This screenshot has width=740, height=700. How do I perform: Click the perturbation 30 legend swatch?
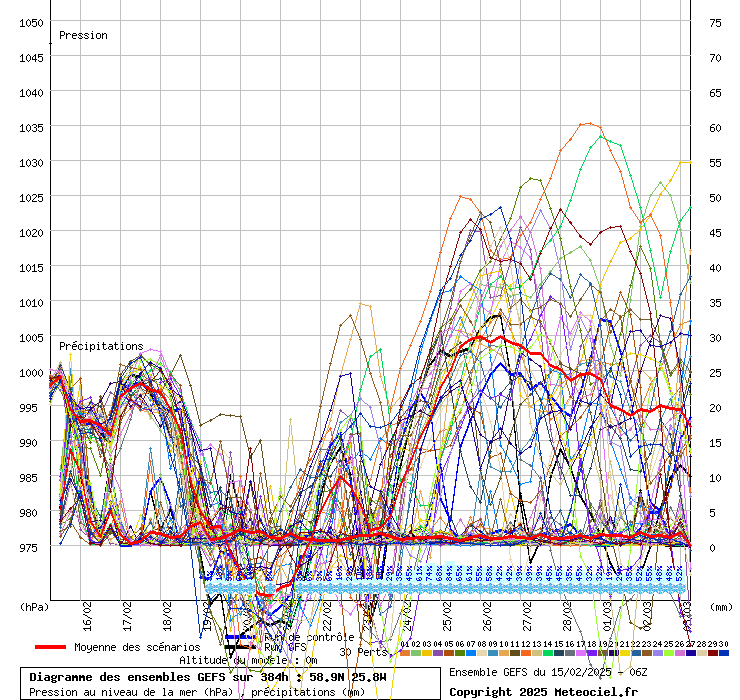click(x=723, y=653)
